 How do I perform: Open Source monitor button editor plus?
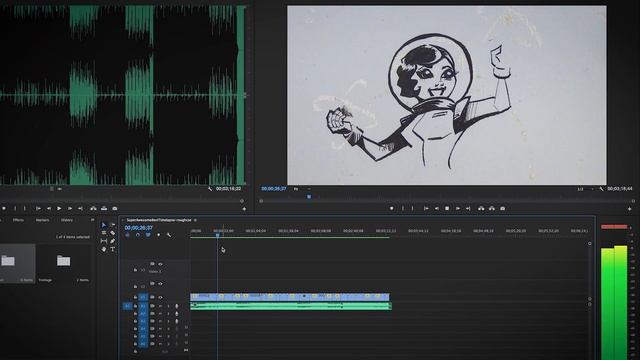pyautogui.click(x=244, y=209)
